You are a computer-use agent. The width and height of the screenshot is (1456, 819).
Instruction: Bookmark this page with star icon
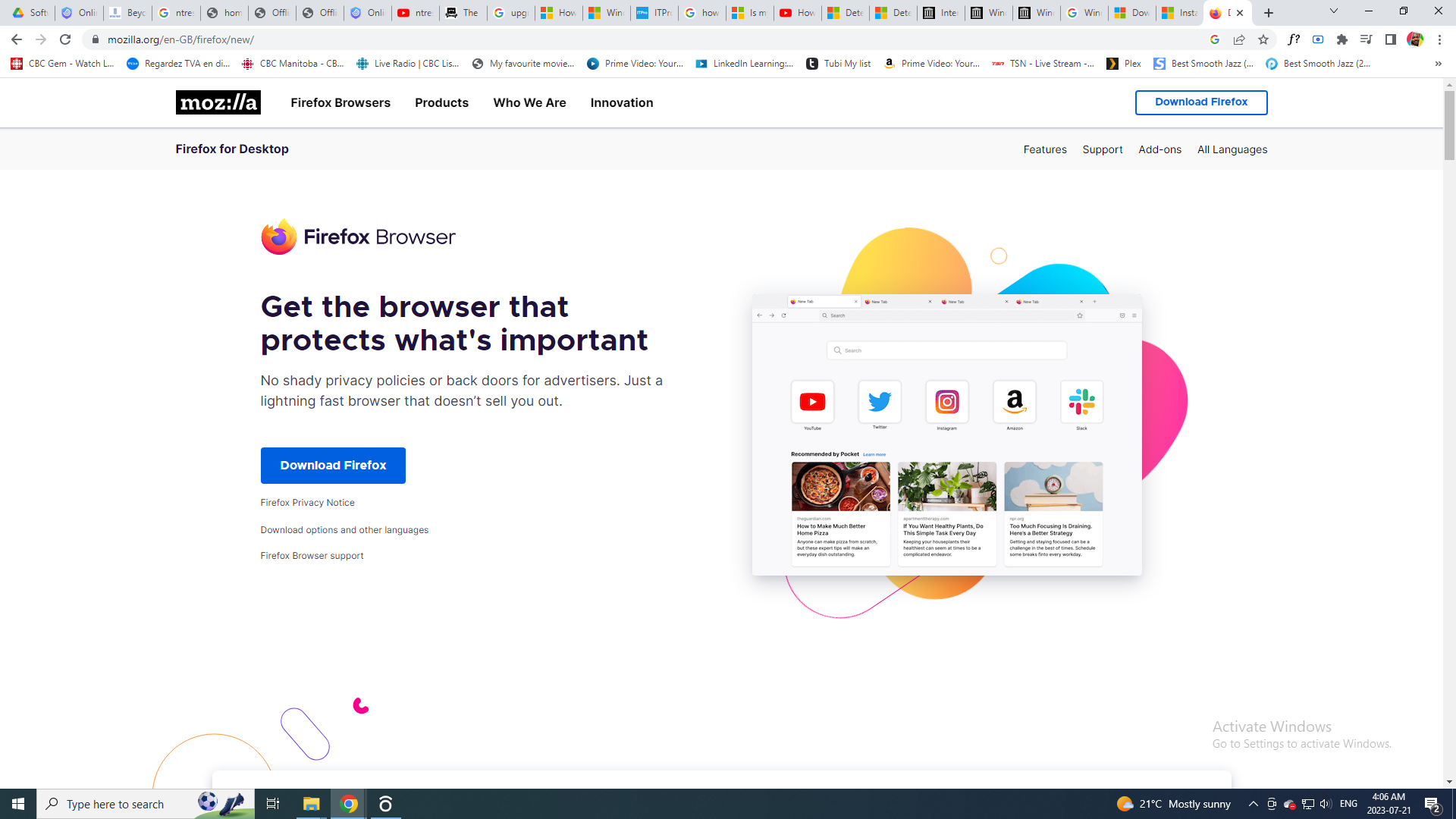pyautogui.click(x=1263, y=39)
